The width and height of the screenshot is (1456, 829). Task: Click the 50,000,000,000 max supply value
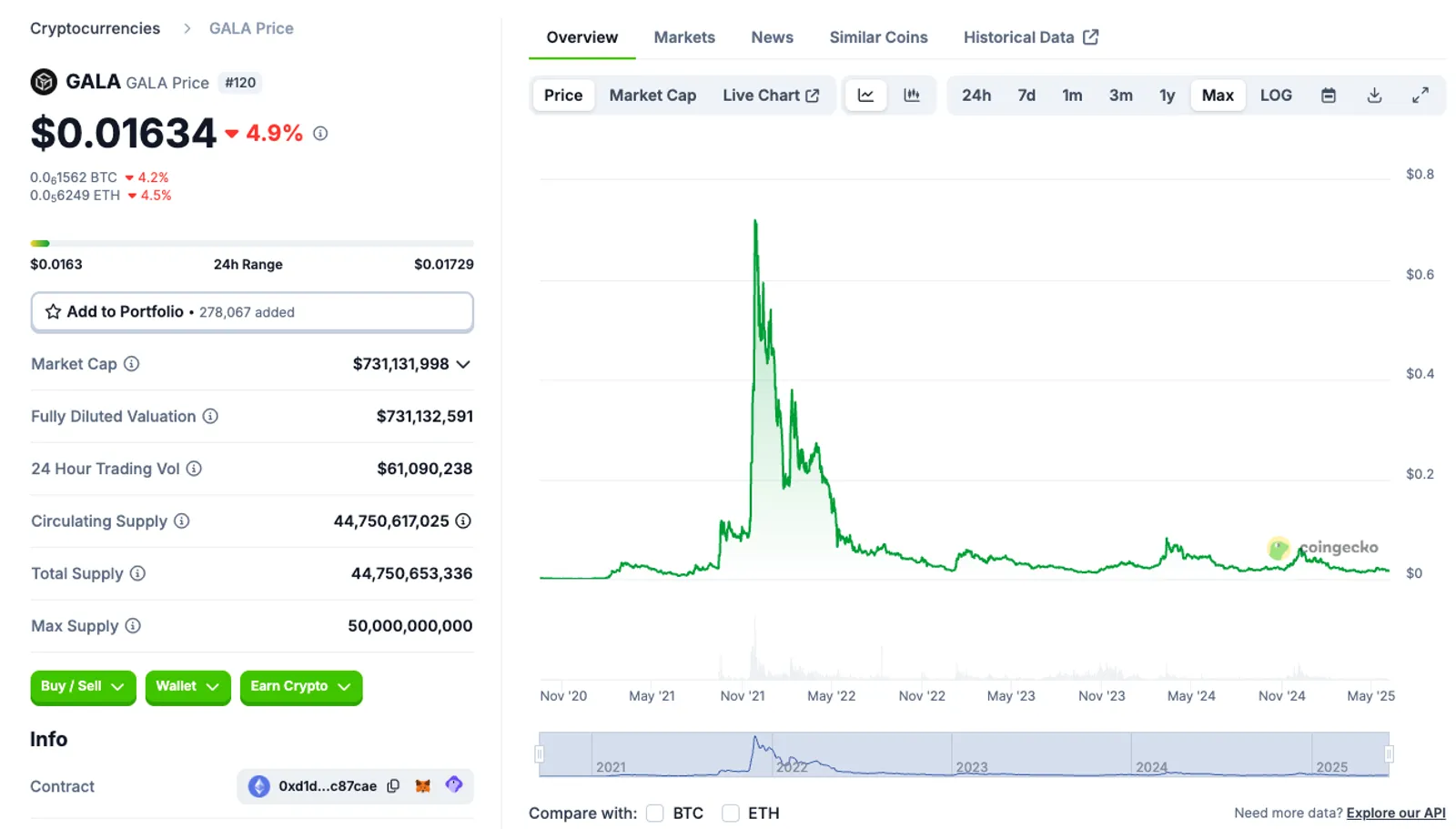point(410,626)
